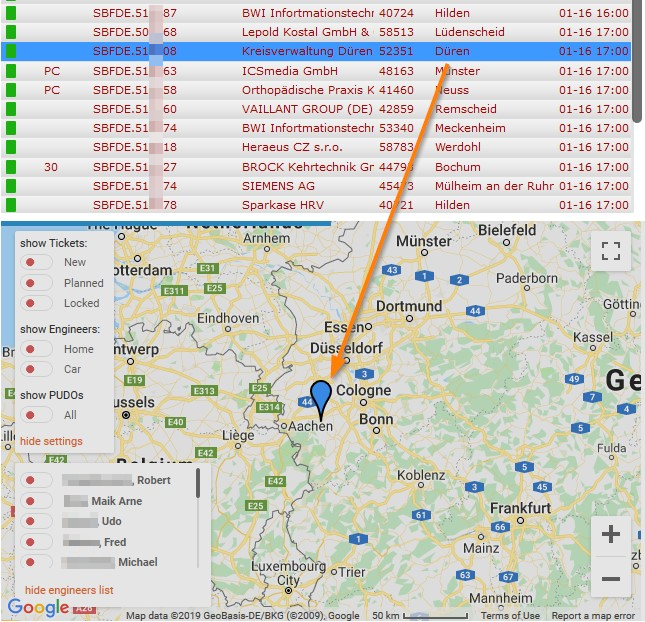Image resolution: width=645 pixels, height=622 pixels.
Task: Click the green status square for Werdohl row
Action: pos(11,147)
